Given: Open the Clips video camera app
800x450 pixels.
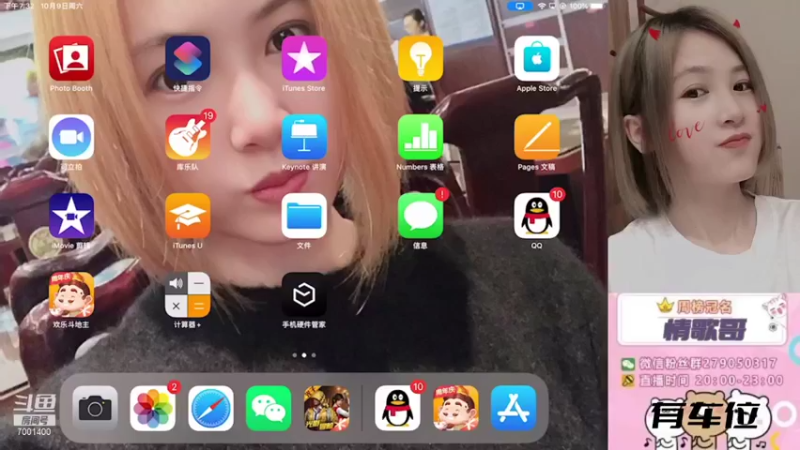Looking at the screenshot, I should [x=71, y=137].
